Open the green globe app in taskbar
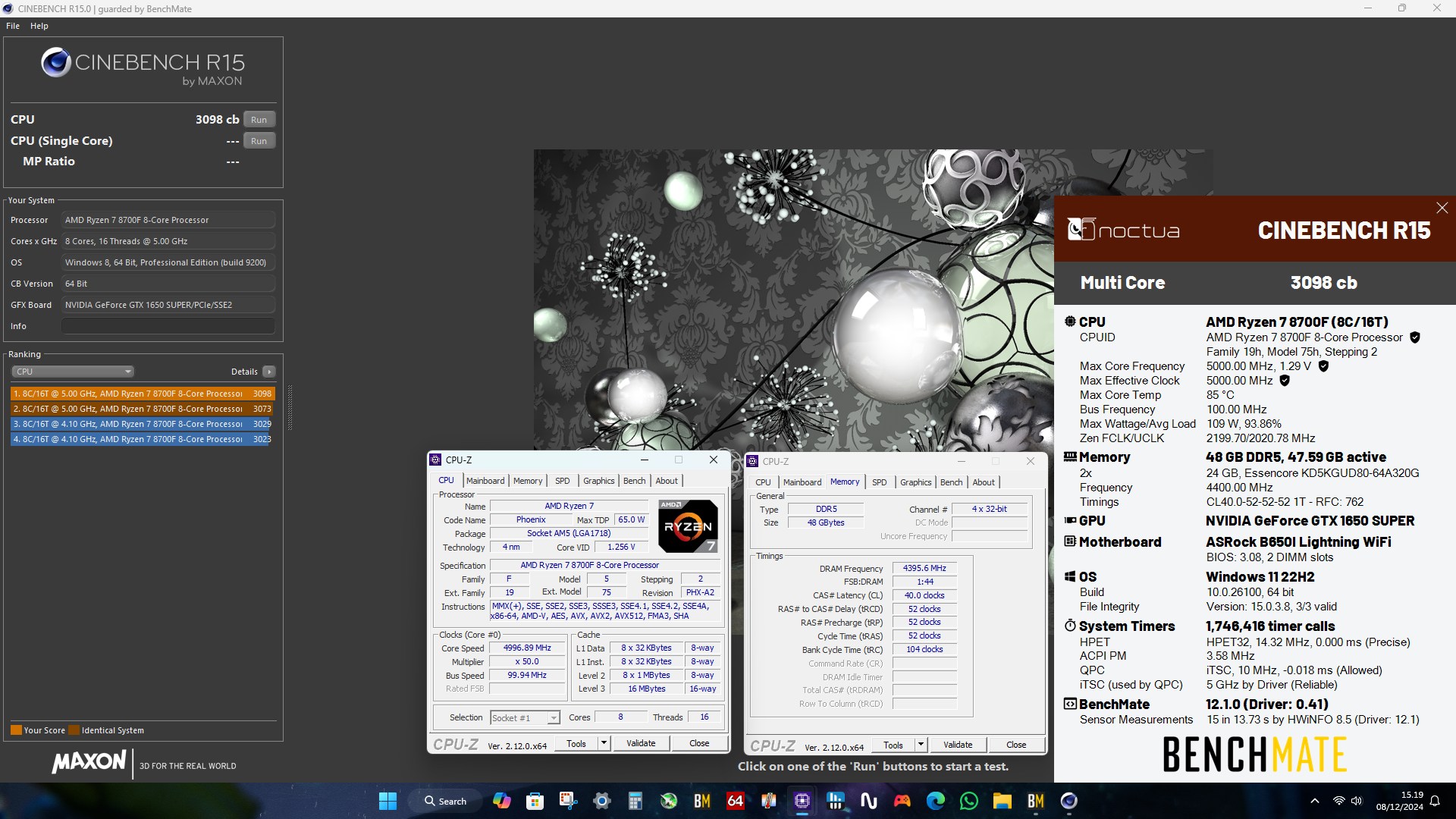 [668, 801]
